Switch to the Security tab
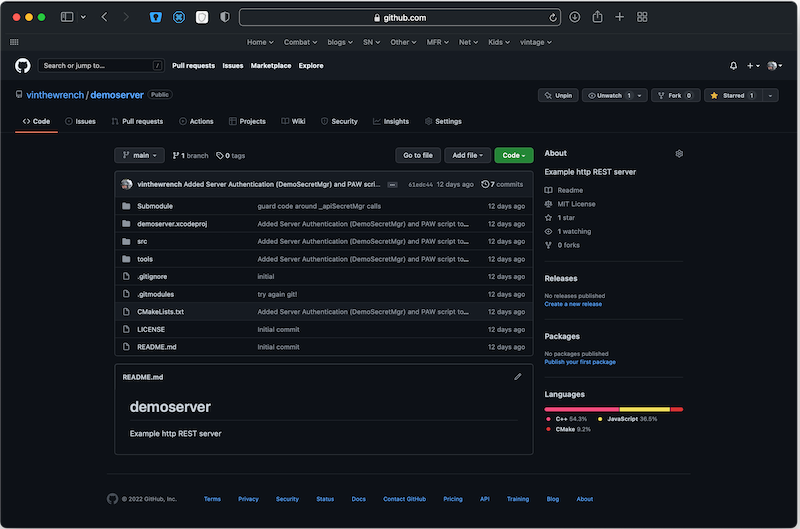The image size is (800, 529). coord(339,121)
